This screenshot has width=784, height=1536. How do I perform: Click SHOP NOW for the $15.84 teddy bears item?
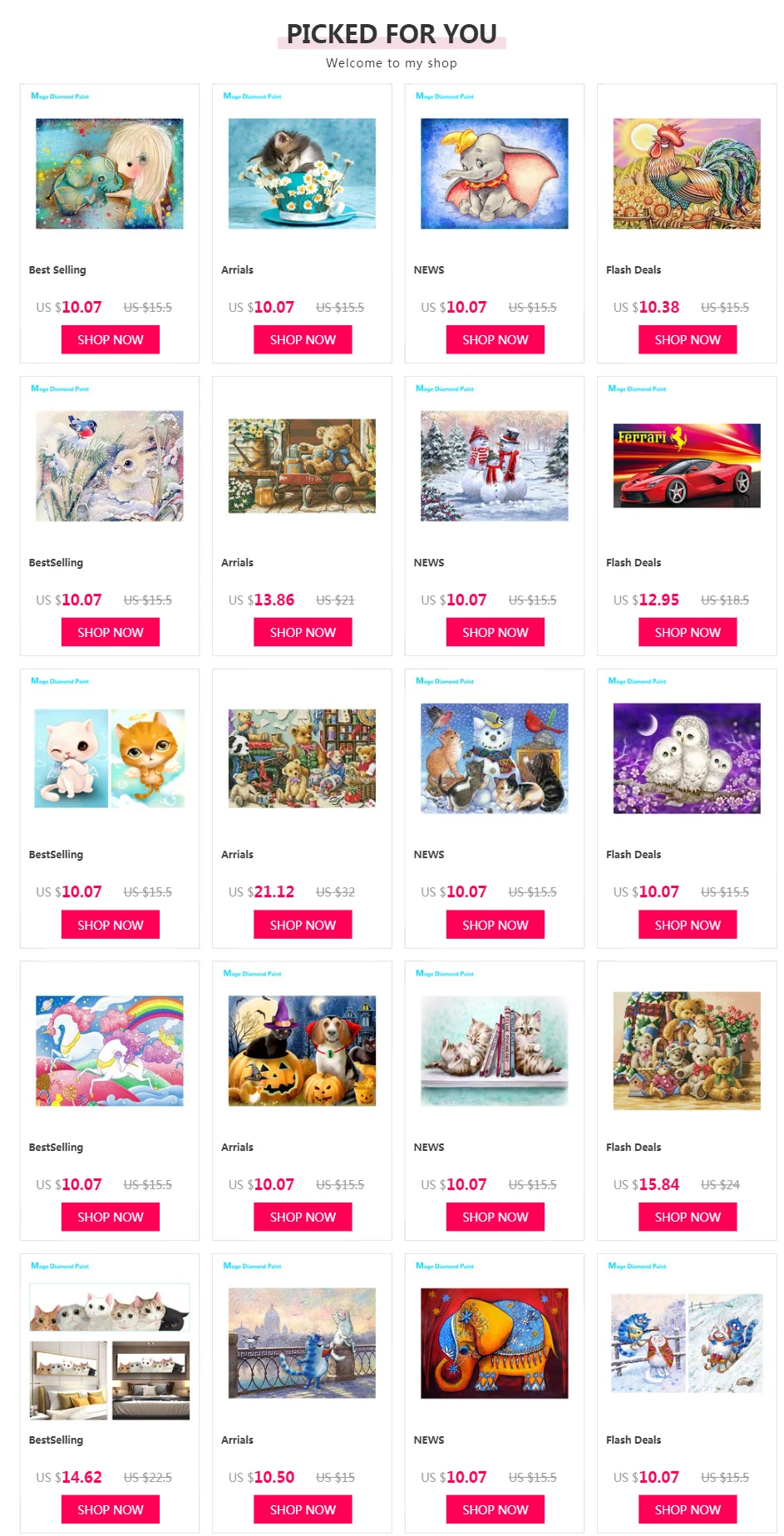pyautogui.click(x=688, y=1217)
